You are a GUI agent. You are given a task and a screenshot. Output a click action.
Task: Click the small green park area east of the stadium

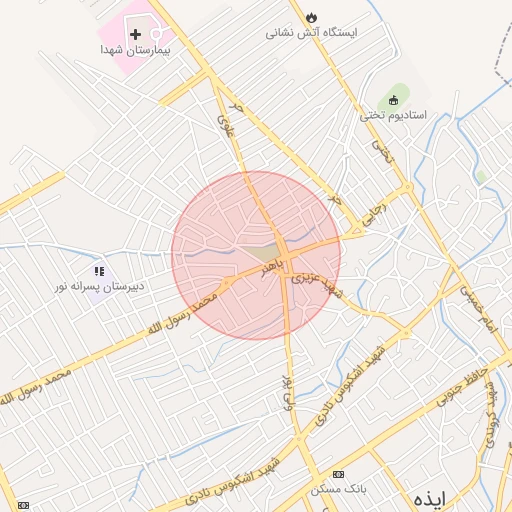(x=481, y=176)
